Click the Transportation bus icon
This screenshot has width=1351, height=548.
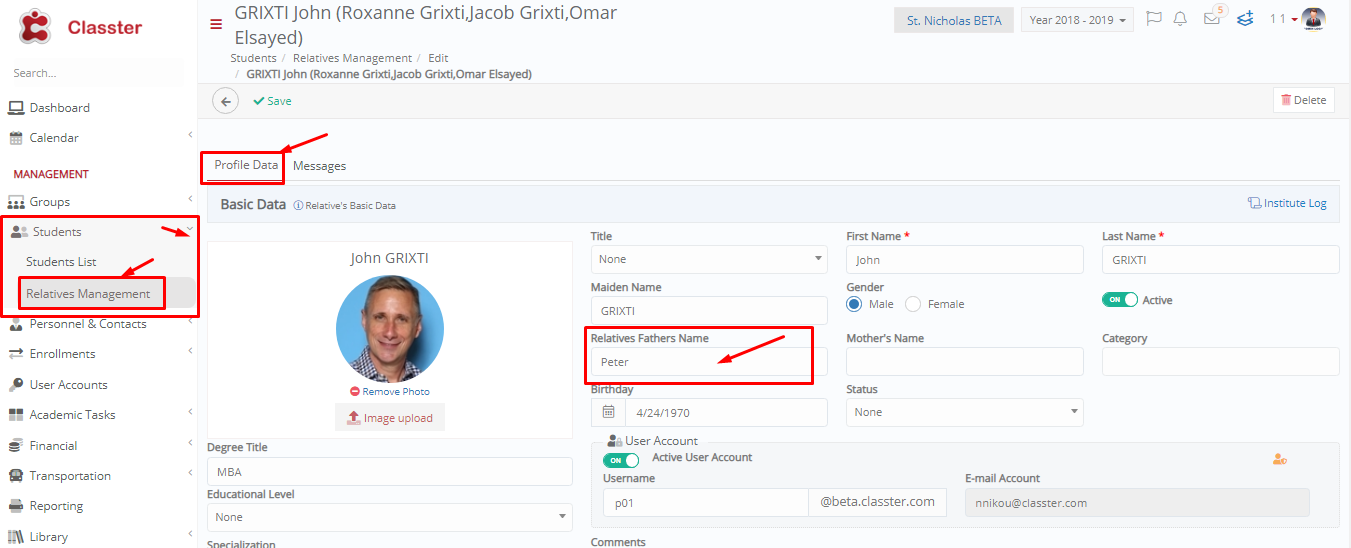[x=16, y=476]
